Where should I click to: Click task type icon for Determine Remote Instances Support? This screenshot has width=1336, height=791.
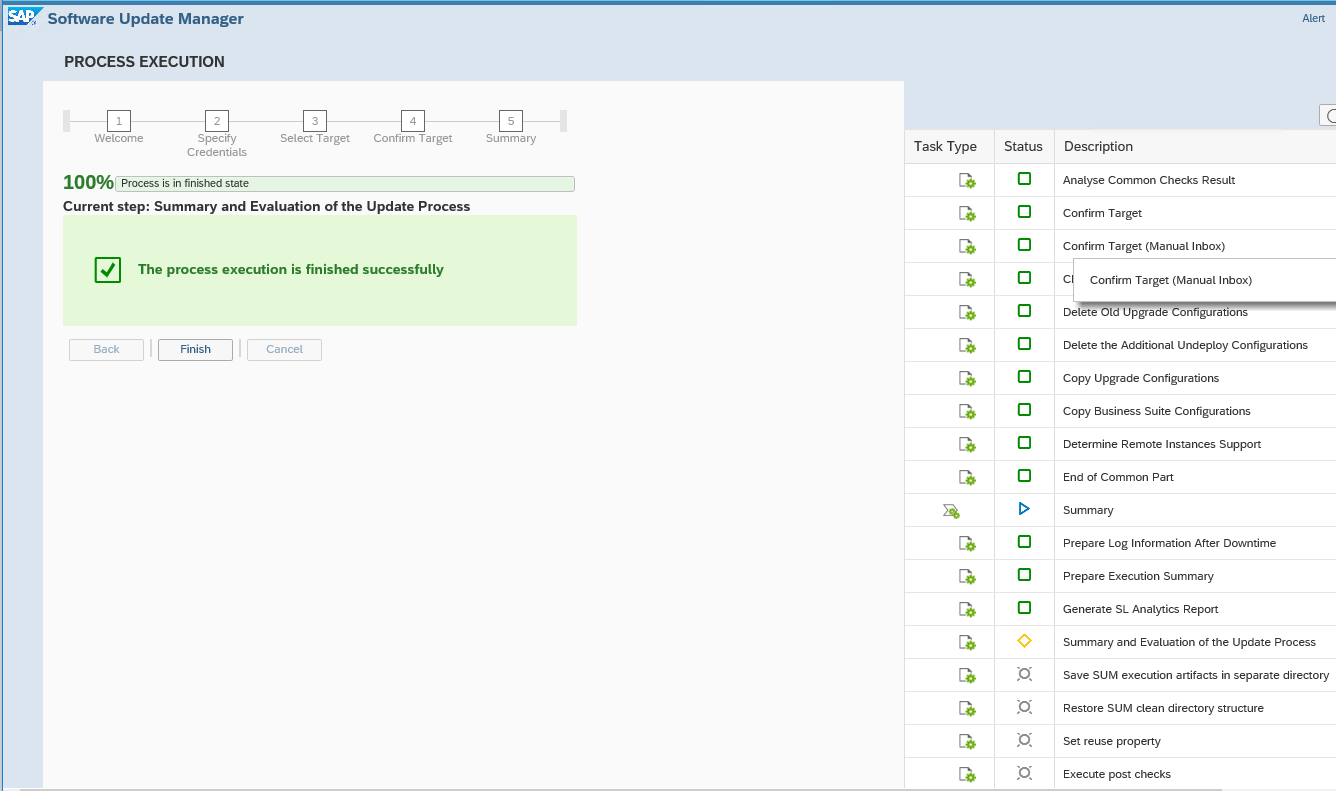[967, 445]
